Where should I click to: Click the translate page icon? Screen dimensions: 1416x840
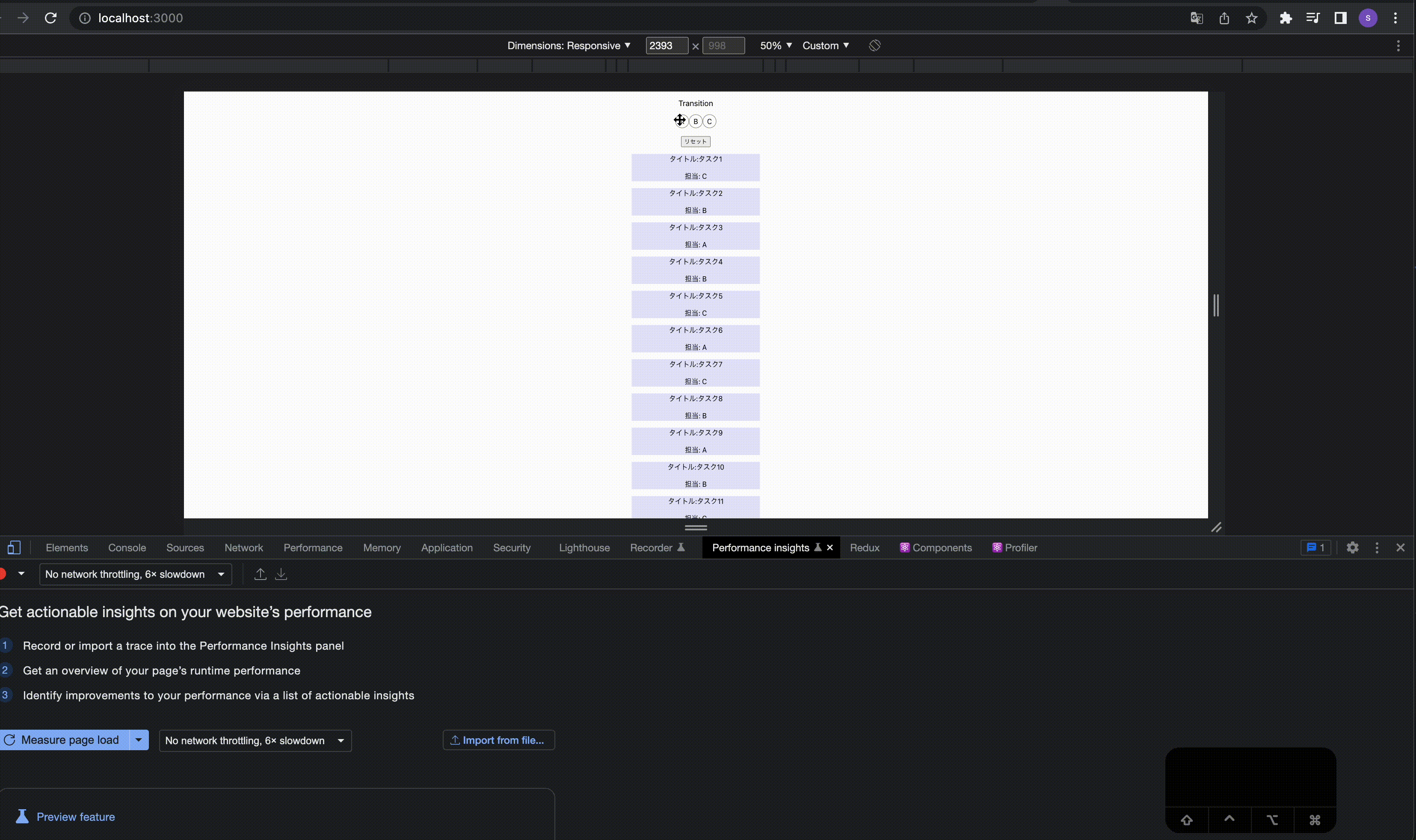(x=1196, y=18)
